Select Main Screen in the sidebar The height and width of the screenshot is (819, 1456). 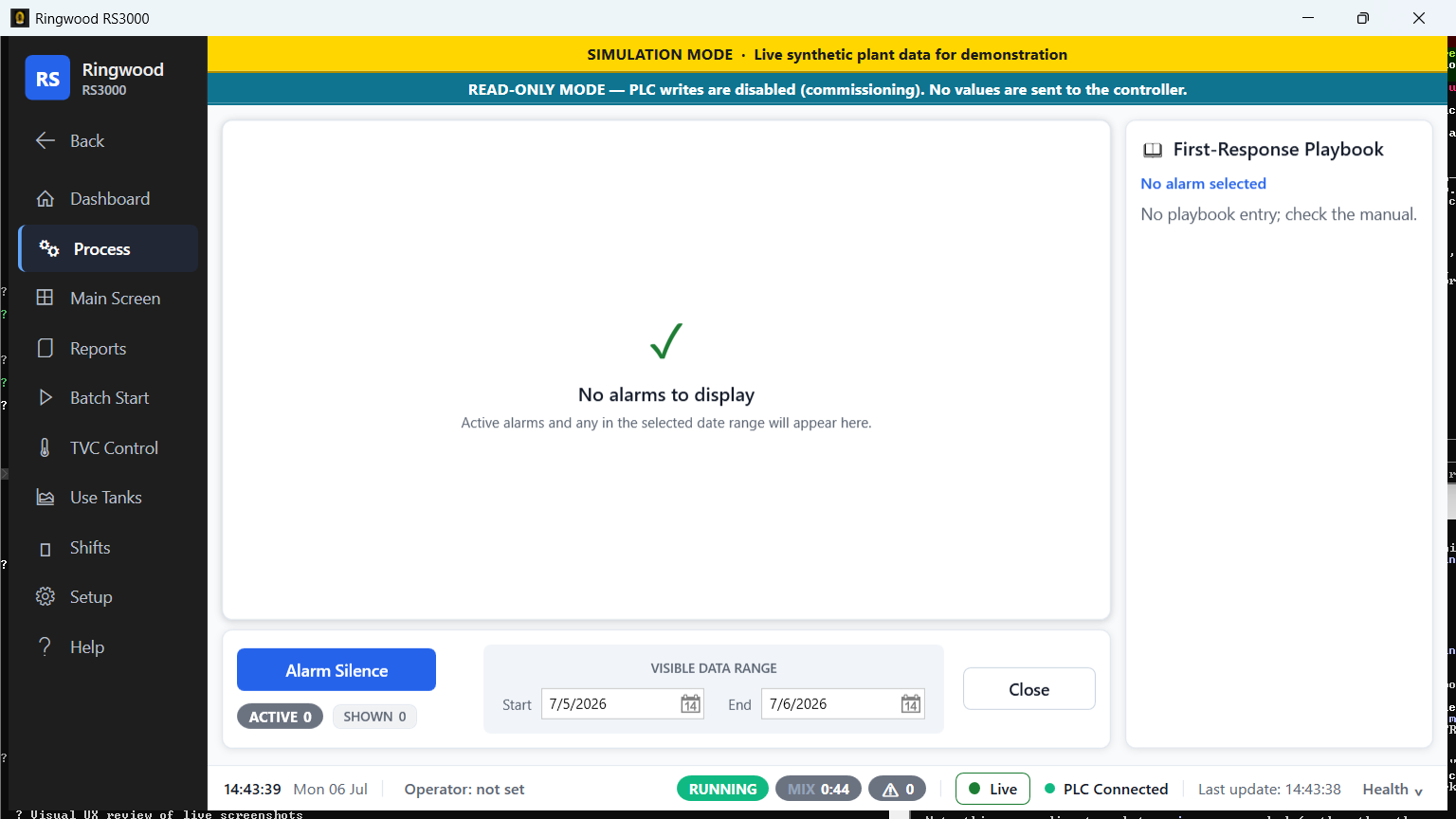click(108, 298)
